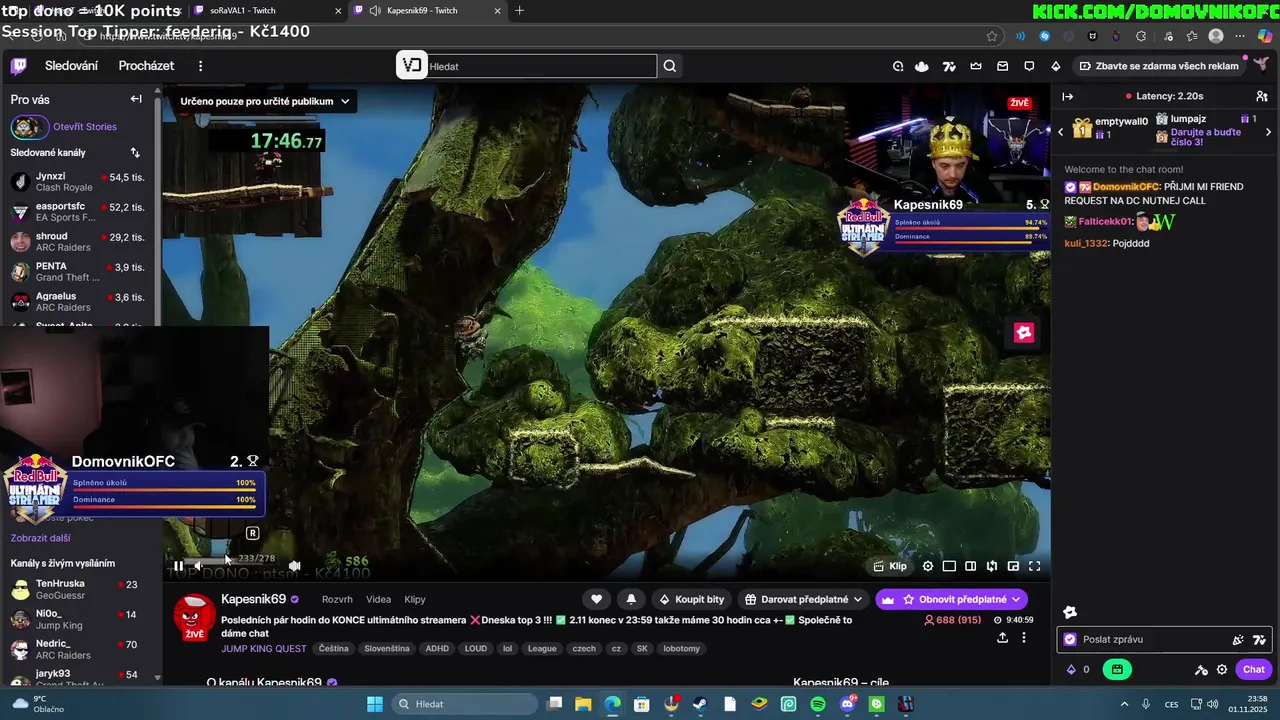Open the Rozvrh tab
The image size is (1280, 720).
337,599
